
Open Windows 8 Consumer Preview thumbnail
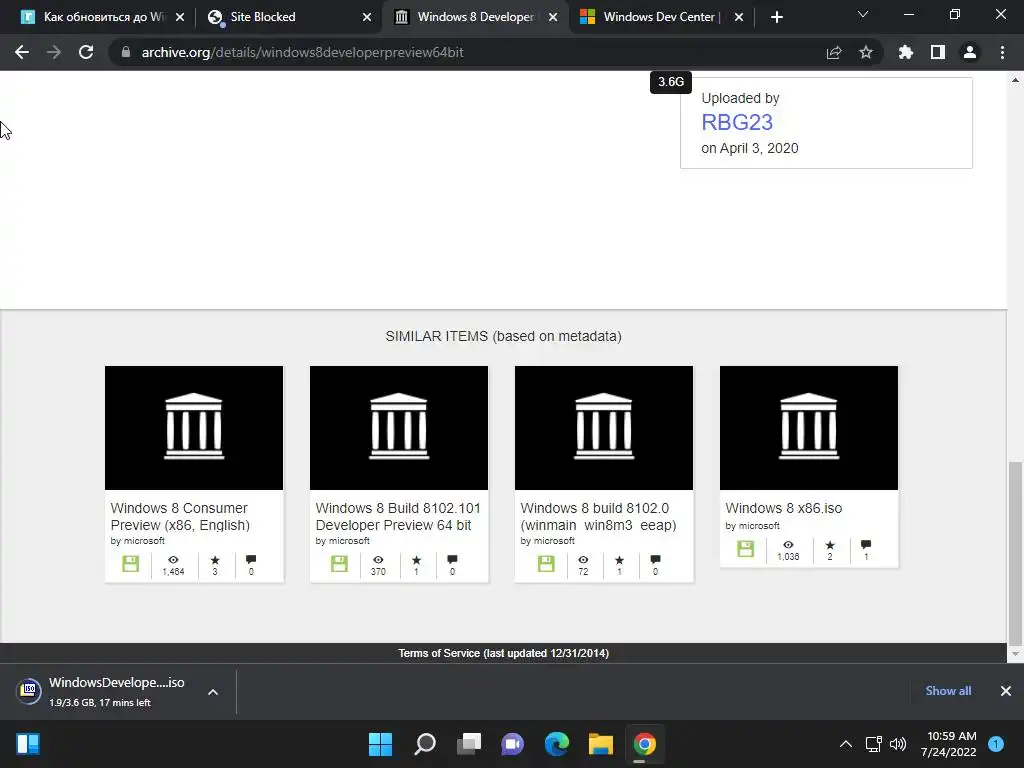(x=194, y=428)
